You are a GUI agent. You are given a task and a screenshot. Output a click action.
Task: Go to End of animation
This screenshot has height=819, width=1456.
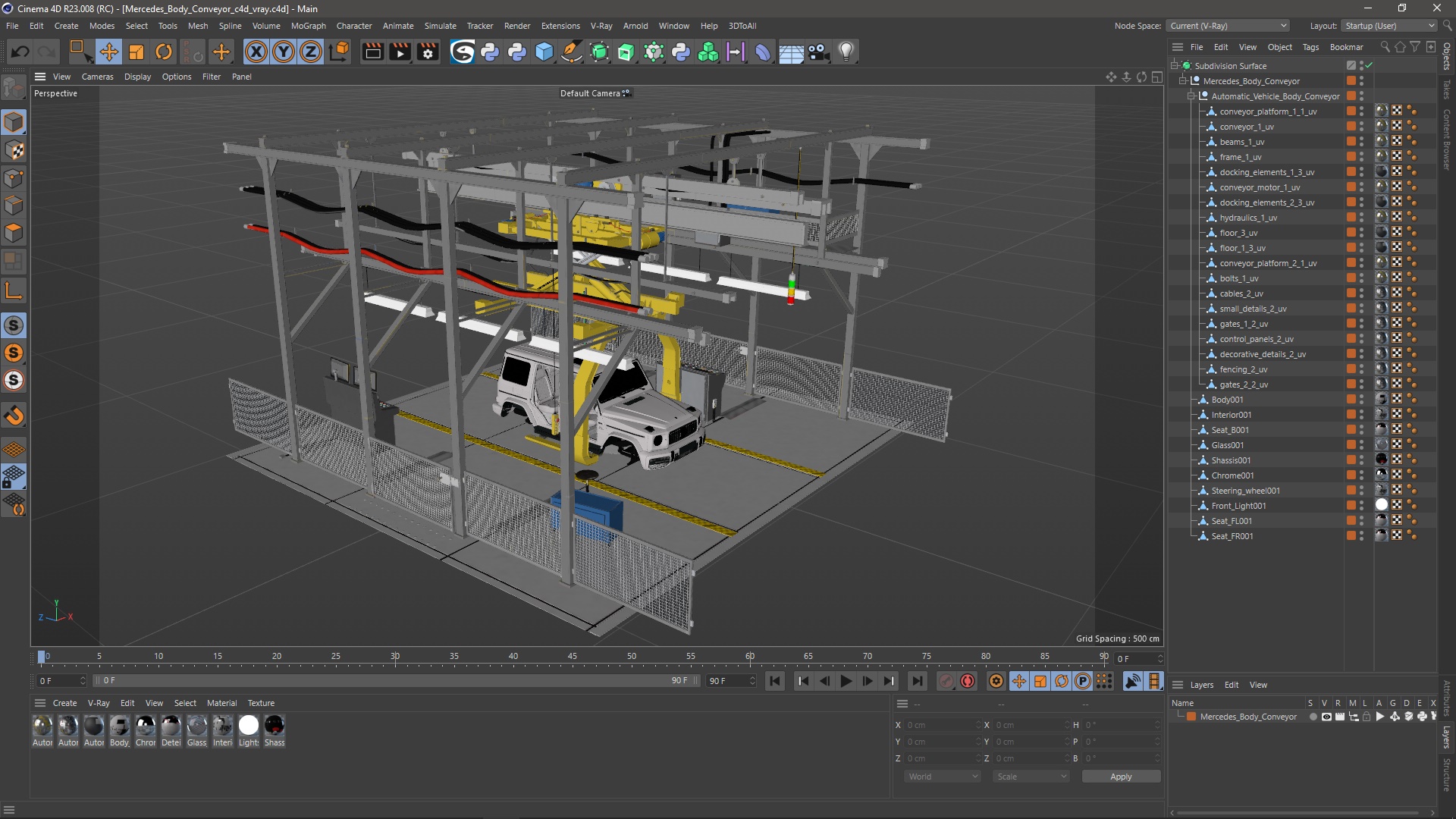coord(917,681)
